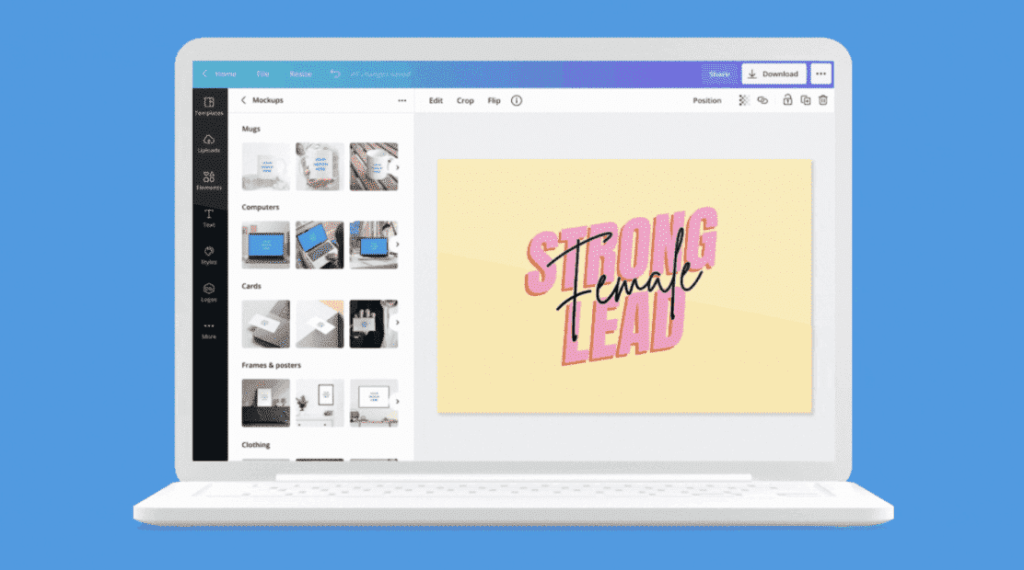The height and width of the screenshot is (570, 1024).
Task: Open the File menu
Action: (x=263, y=74)
